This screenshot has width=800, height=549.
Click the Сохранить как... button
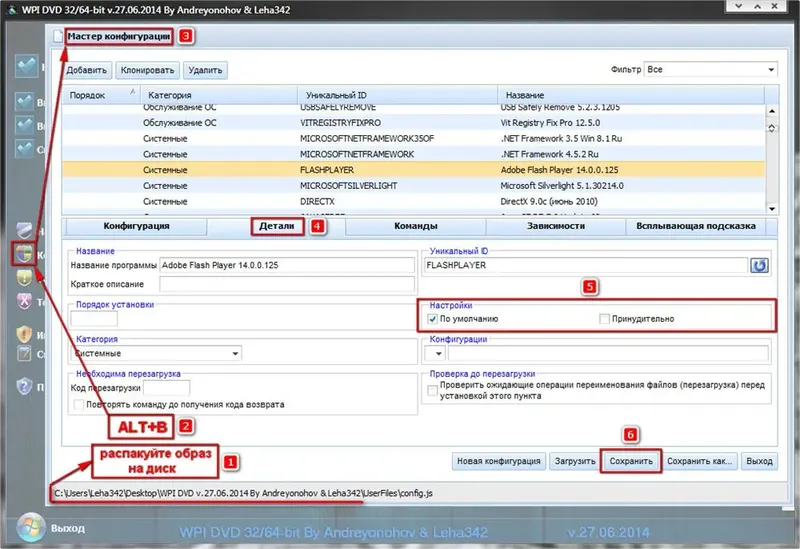(x=699, y=461)
